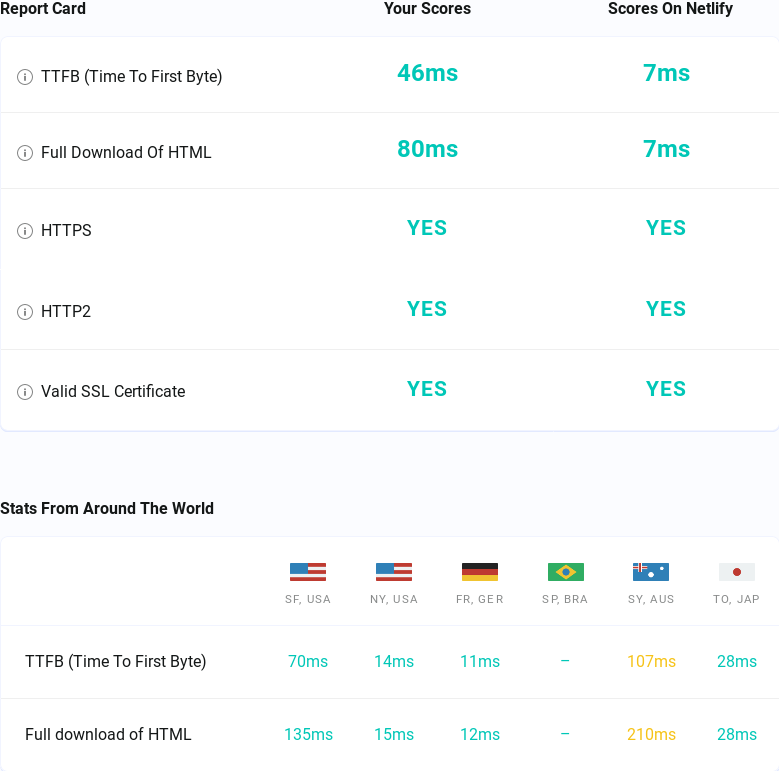Click the 210ms Sydney download value

[x=651, y=734]
